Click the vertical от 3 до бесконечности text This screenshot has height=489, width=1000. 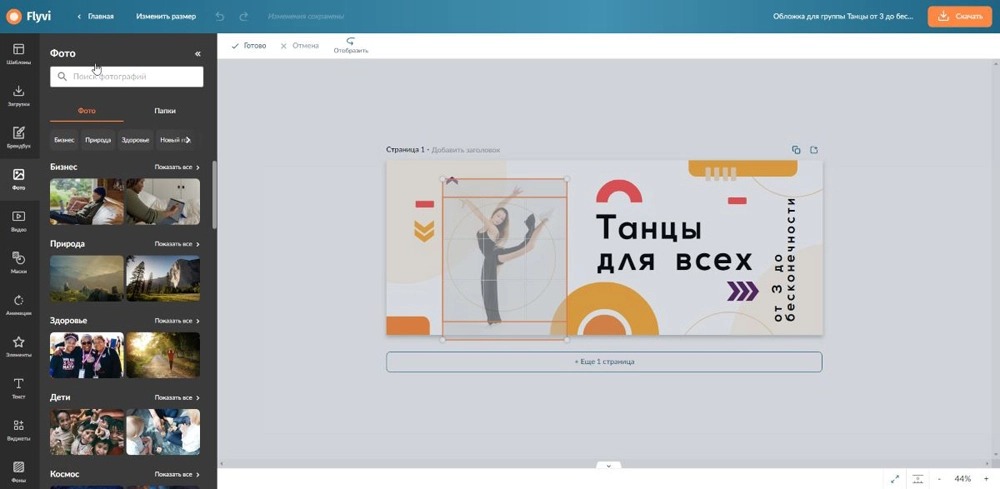(x=784, y=260)
